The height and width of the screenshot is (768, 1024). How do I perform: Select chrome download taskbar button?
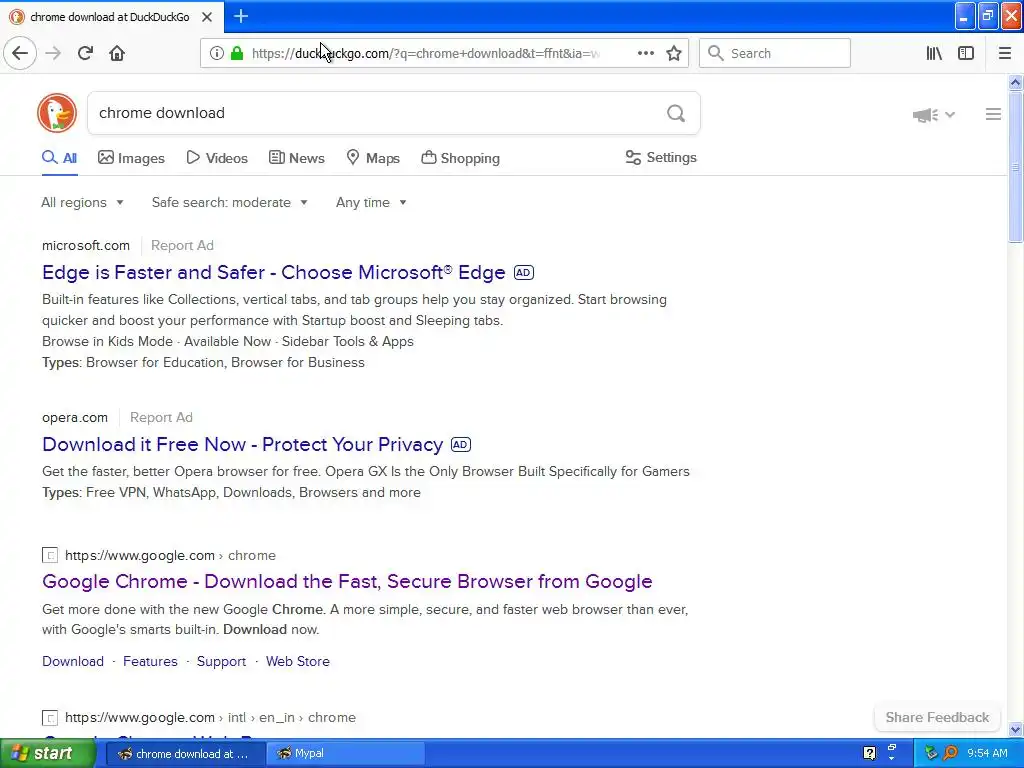tap(185, 753)
